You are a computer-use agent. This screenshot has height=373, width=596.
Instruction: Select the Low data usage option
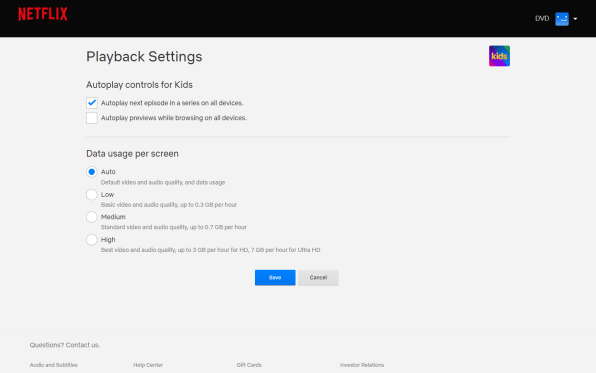coord(92,195)
